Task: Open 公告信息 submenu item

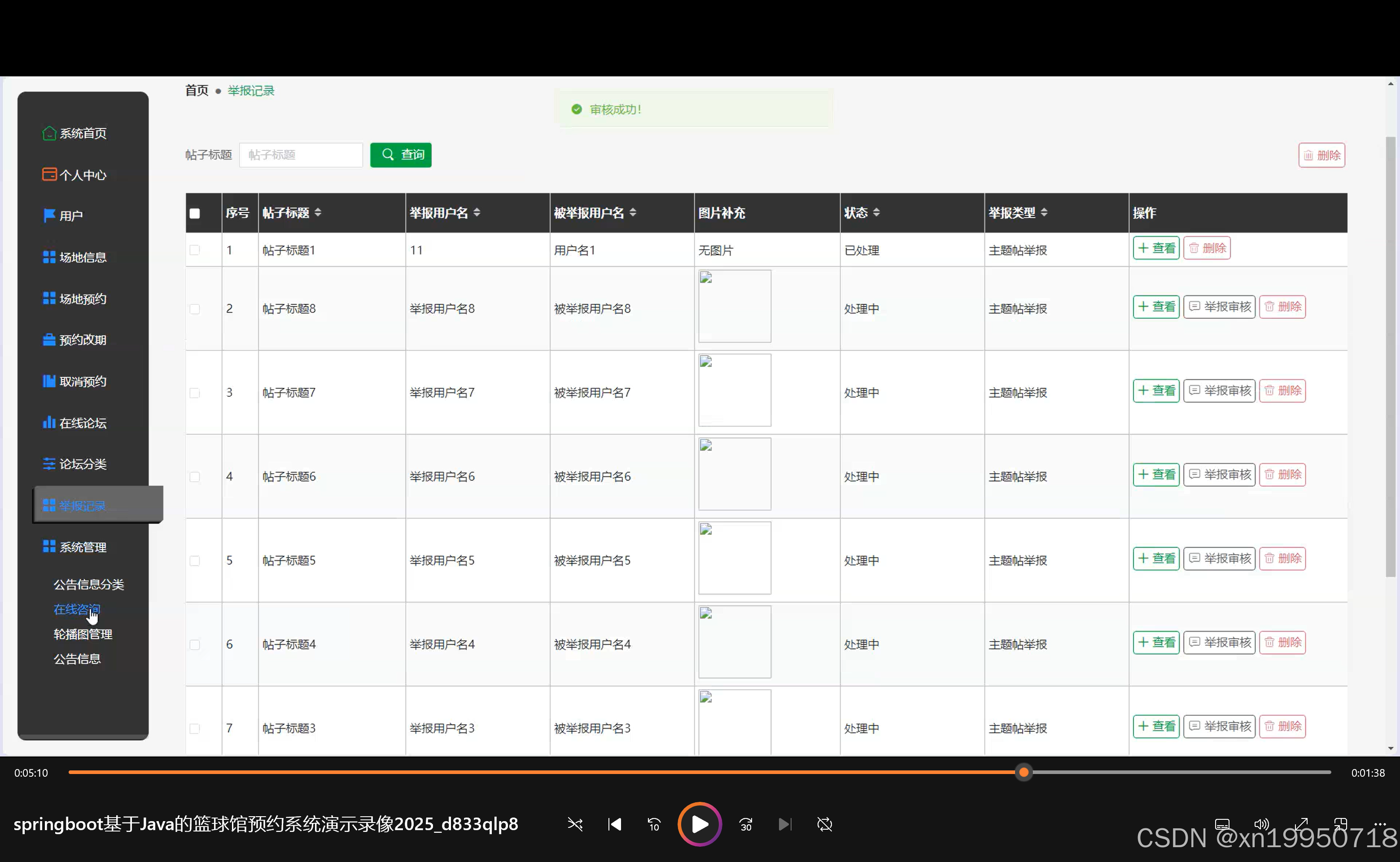Action: (x=77, y=659)
